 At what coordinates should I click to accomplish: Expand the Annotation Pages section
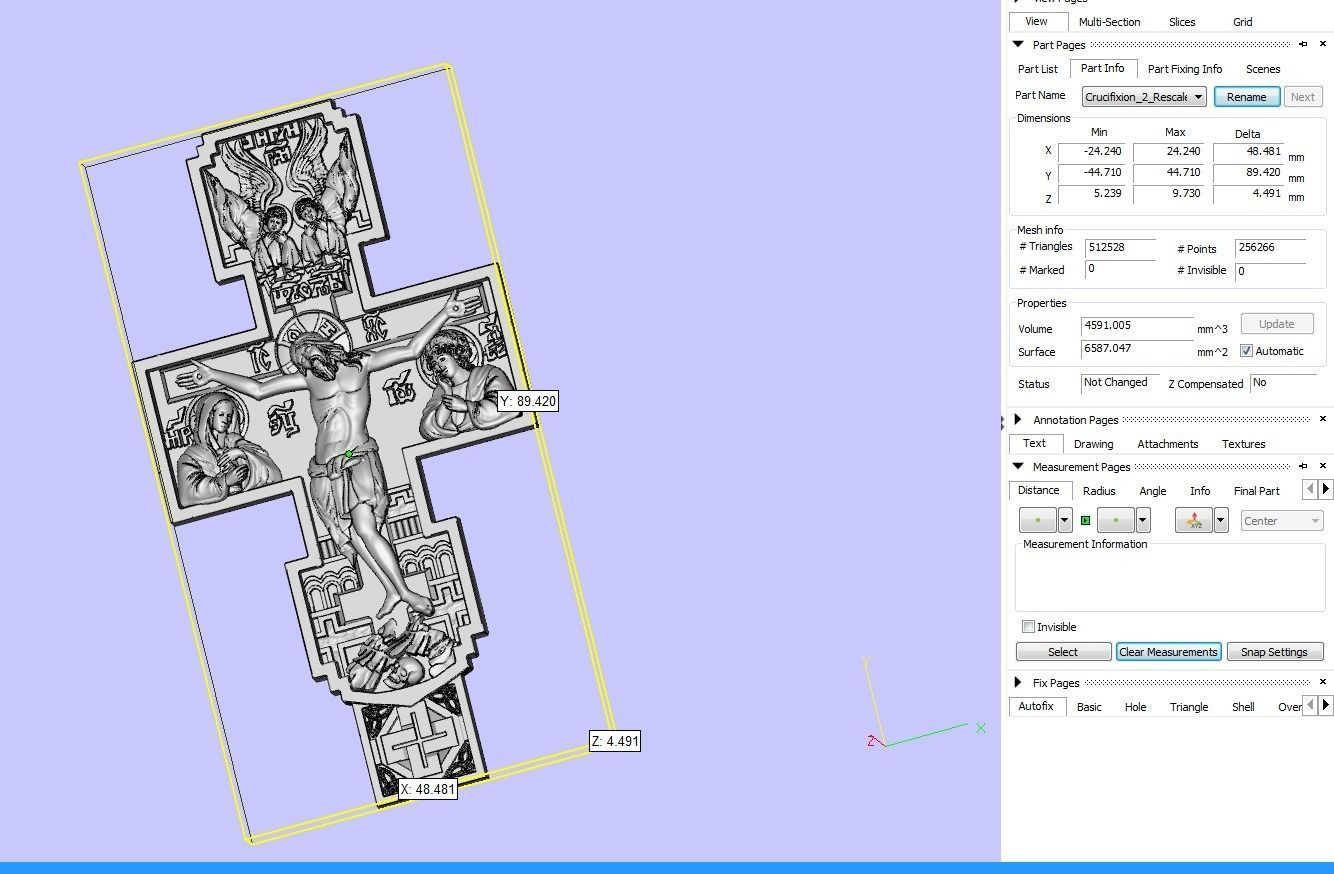1018,419
